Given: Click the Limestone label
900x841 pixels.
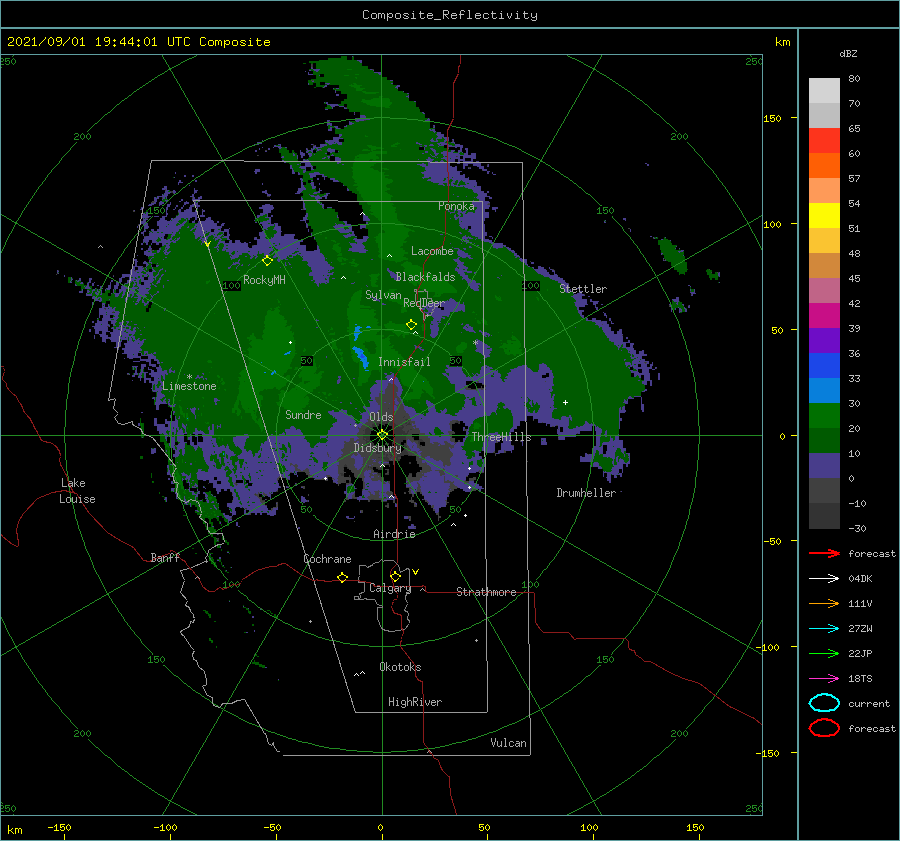Looking at the screenshot, I should coord(189,386).
